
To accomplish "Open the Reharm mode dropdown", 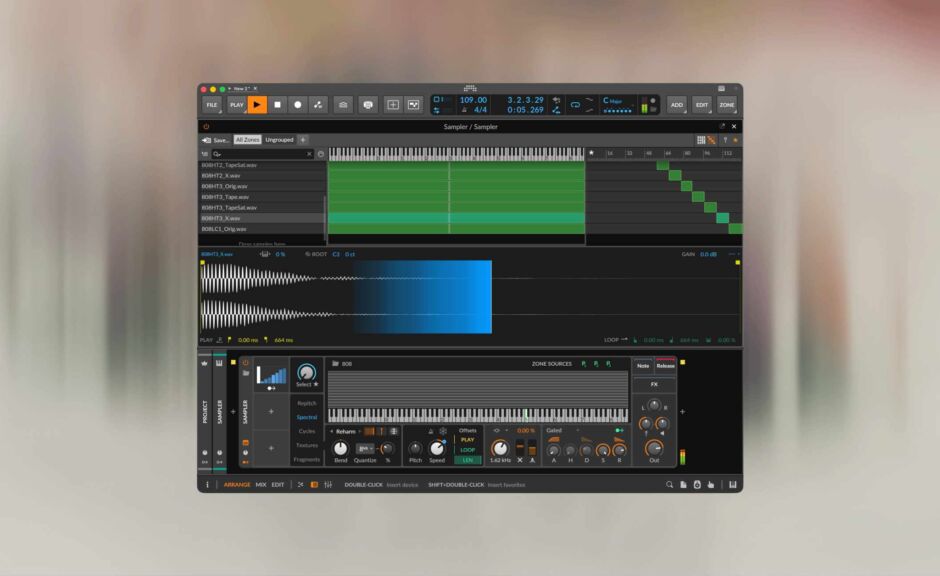I will [x=347, y=432].
